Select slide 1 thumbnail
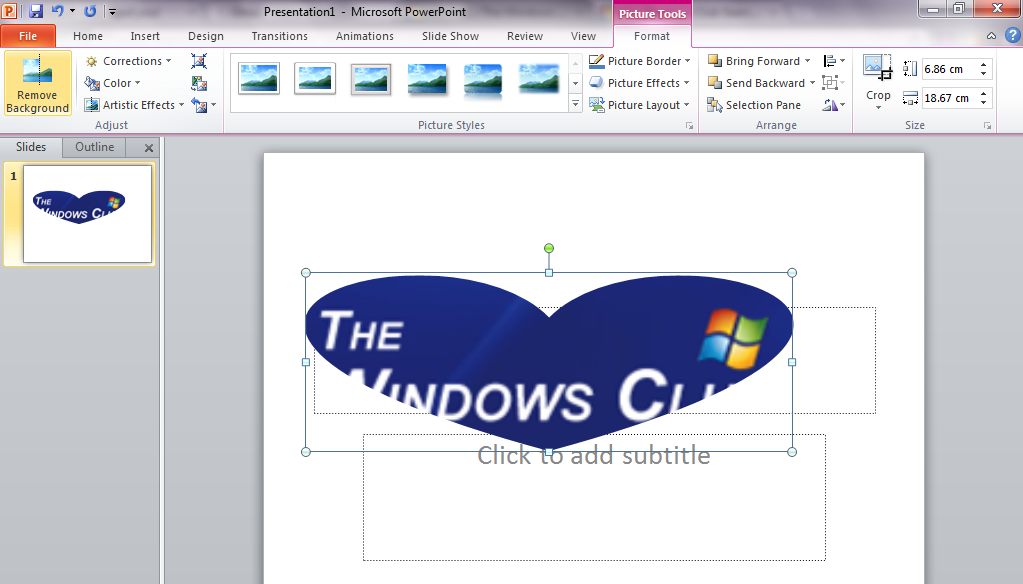Image resolution: width=1023 pixels, height=584 pixels. (x=87, y=213)
